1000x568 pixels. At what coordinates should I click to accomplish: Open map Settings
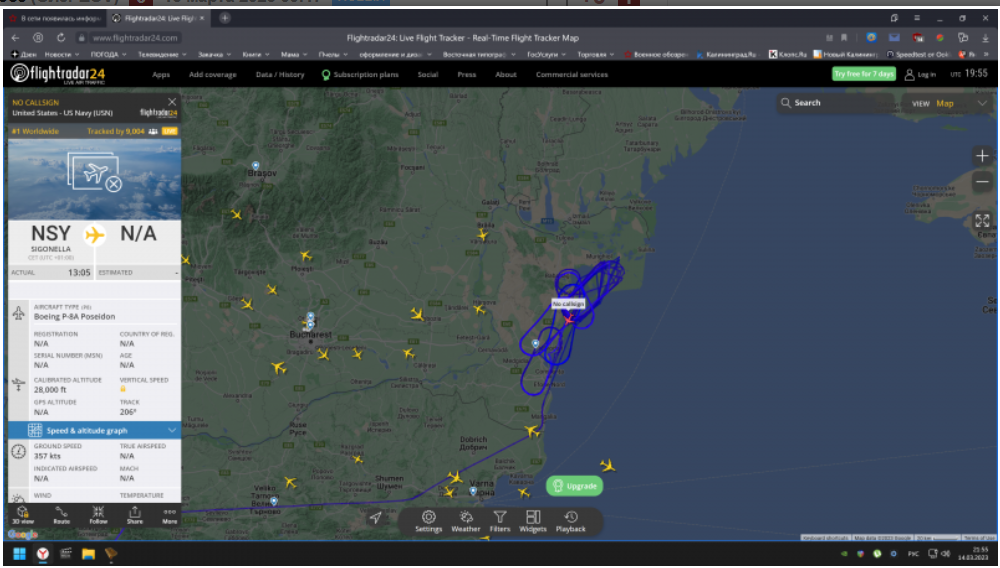coord(429,521)
